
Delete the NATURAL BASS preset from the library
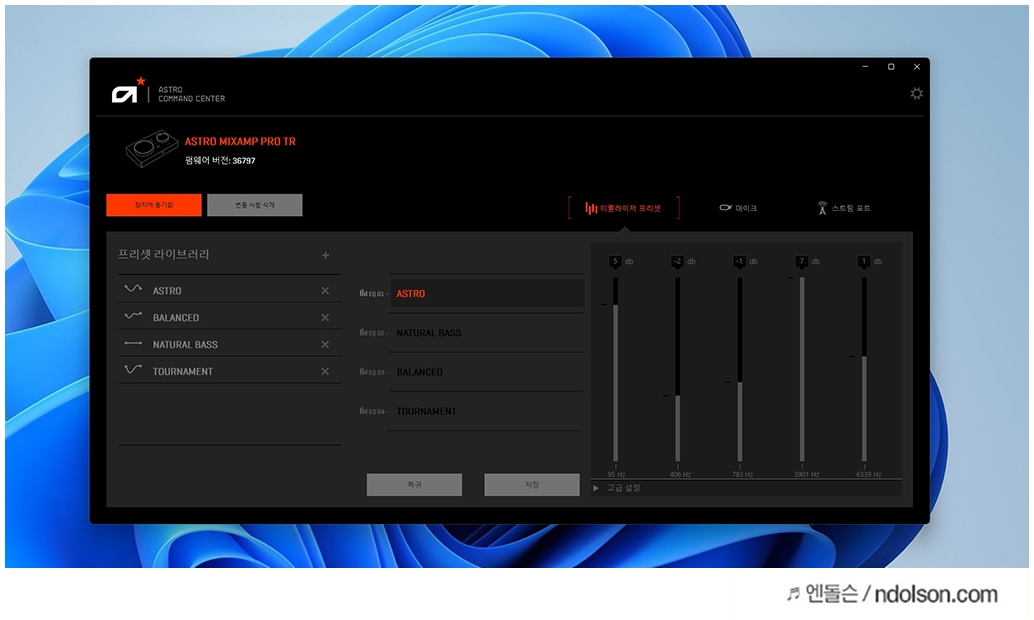click(x=325, y=344)
